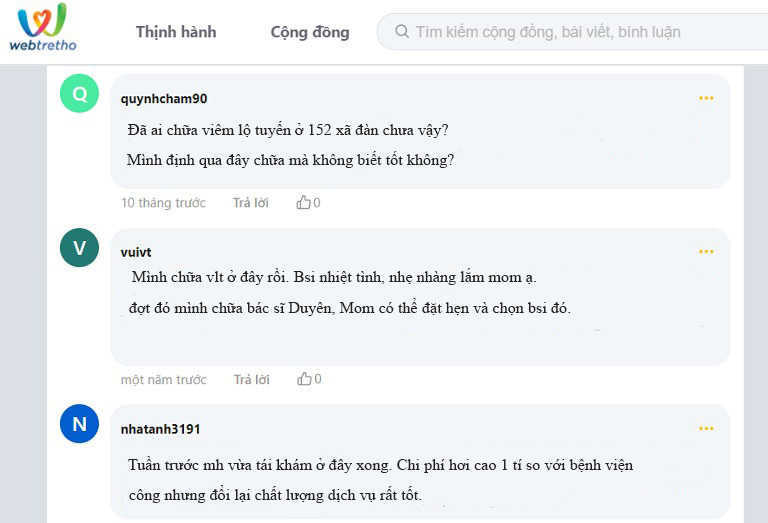The width and height of the screenshot is (768, 523).
Task: Open three-dot options on quynhcham90's comment
Action: tap(706, 98)
